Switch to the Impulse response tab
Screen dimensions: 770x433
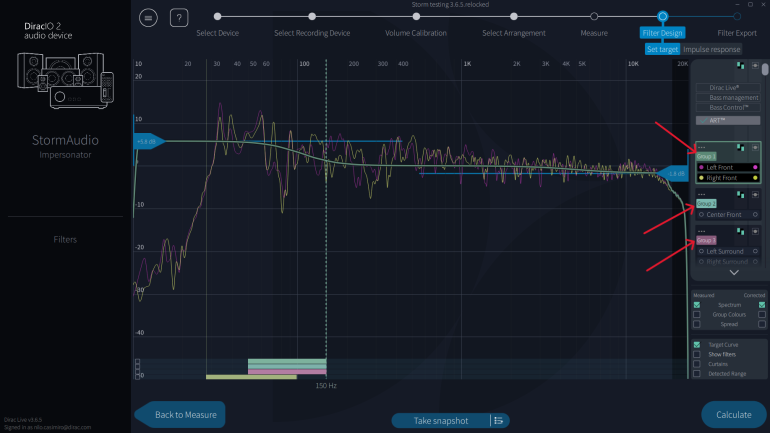coord(711,49)
